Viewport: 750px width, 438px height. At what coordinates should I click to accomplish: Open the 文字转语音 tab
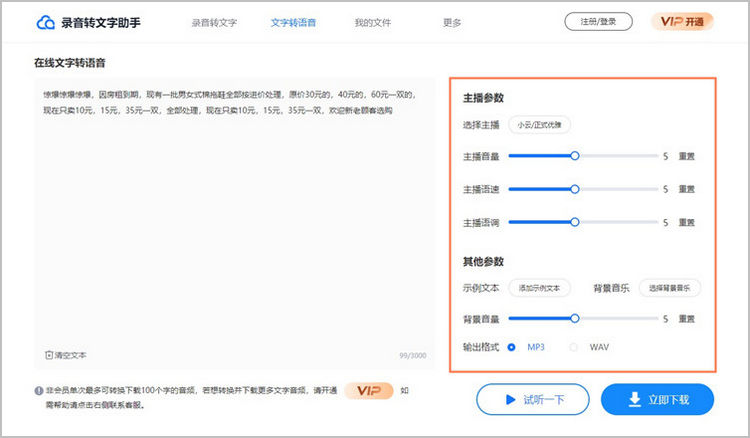point(293,22)
